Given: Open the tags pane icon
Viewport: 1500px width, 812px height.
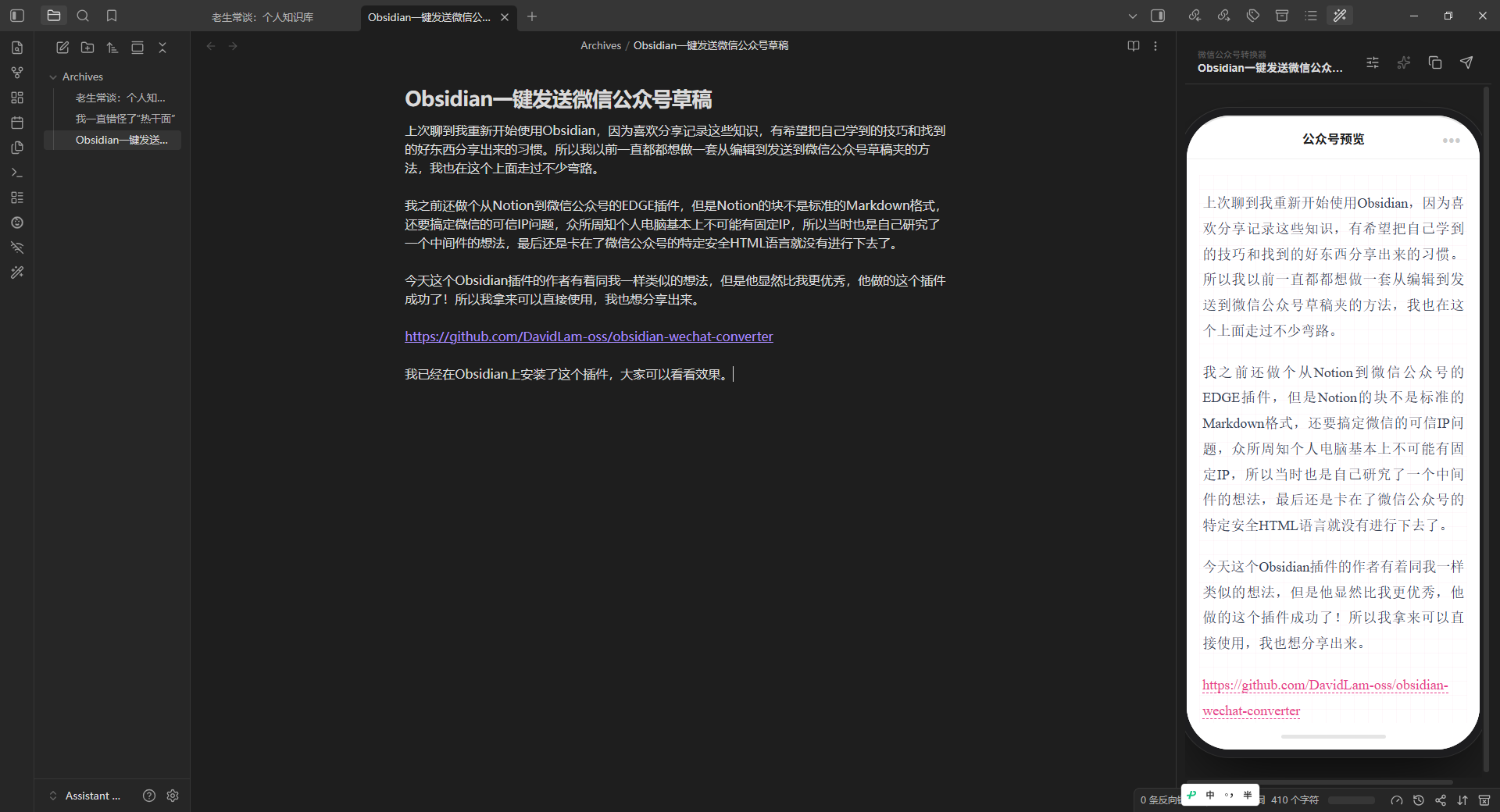Looking at the screenshot, I should [1253, 16].
